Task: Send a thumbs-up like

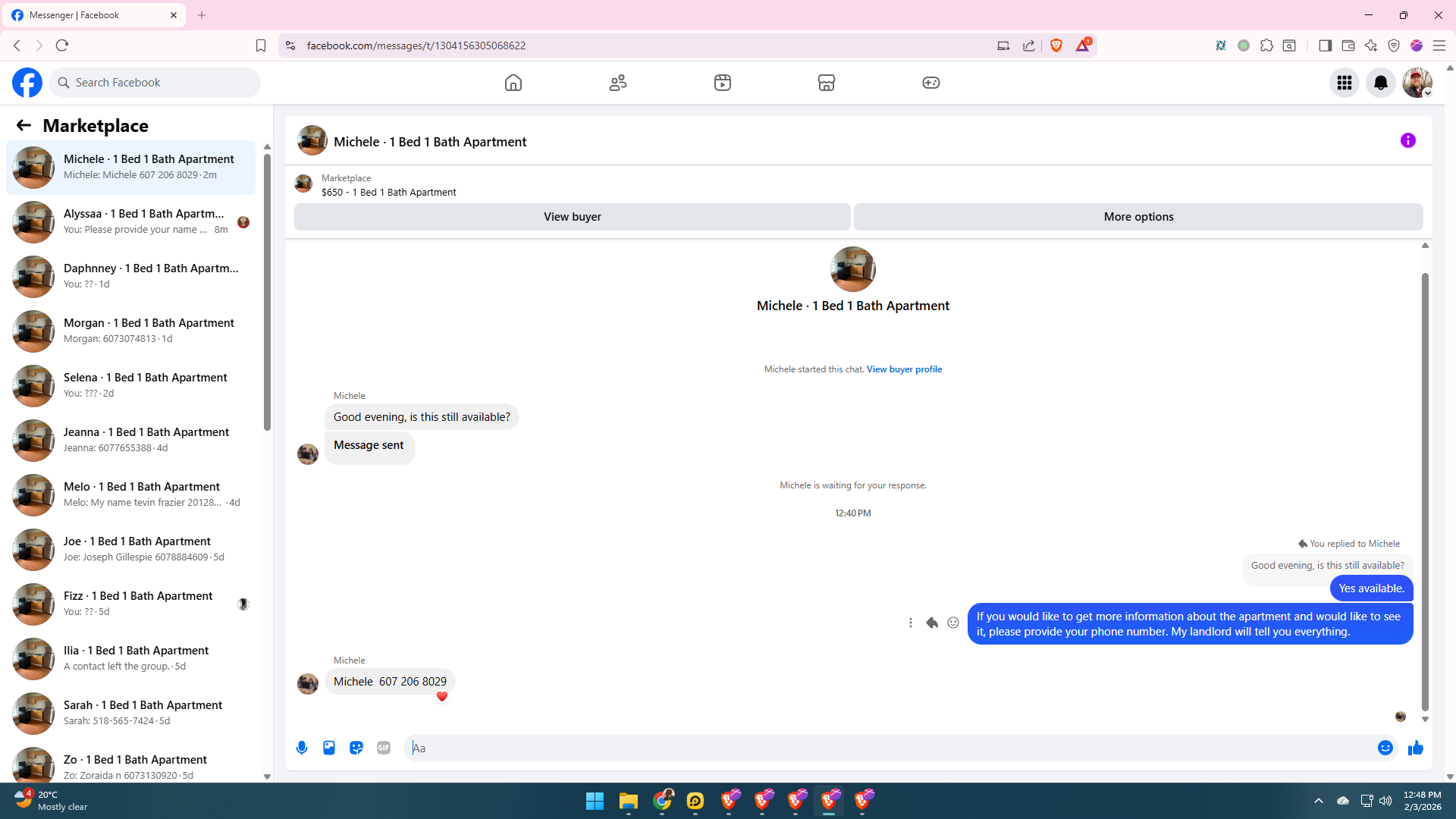Action: 1415,748
